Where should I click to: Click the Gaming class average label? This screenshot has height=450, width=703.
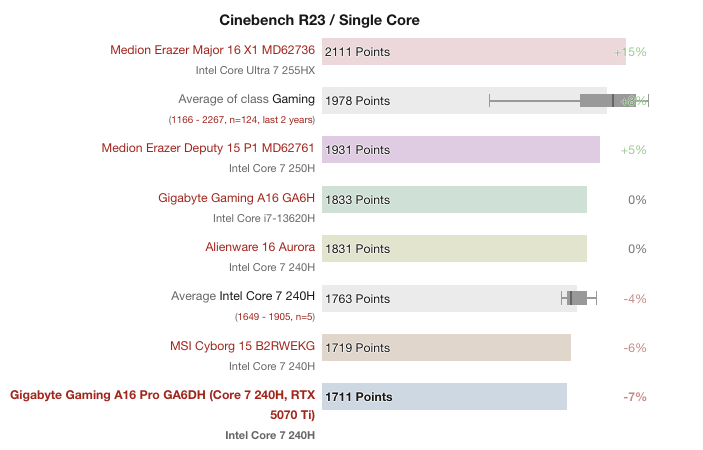point(246,99)
